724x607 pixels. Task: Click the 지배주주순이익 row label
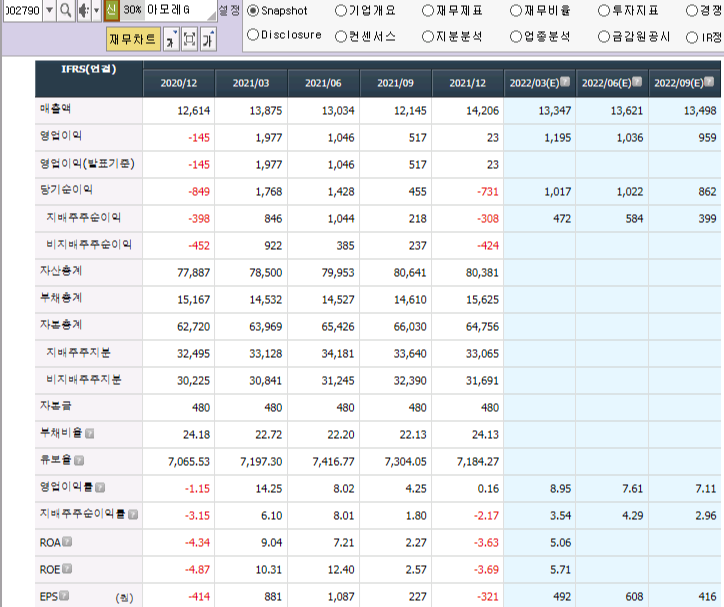tap(83, 217)
